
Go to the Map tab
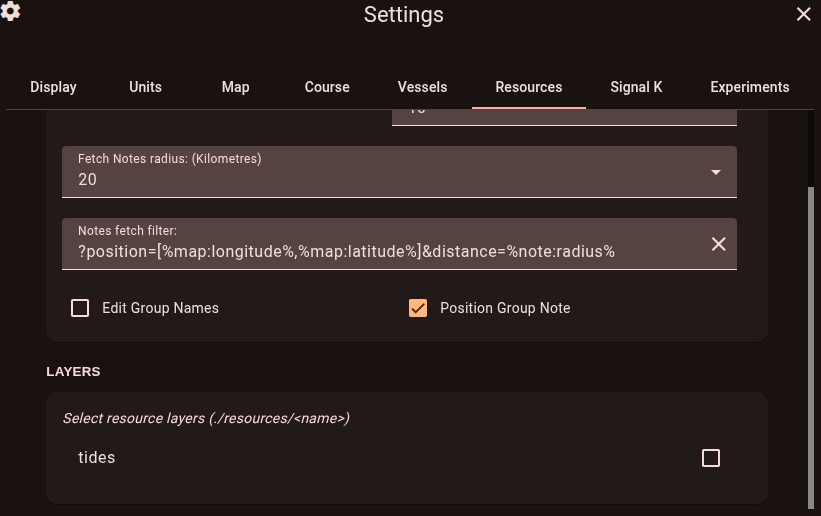tap(235, 87)
